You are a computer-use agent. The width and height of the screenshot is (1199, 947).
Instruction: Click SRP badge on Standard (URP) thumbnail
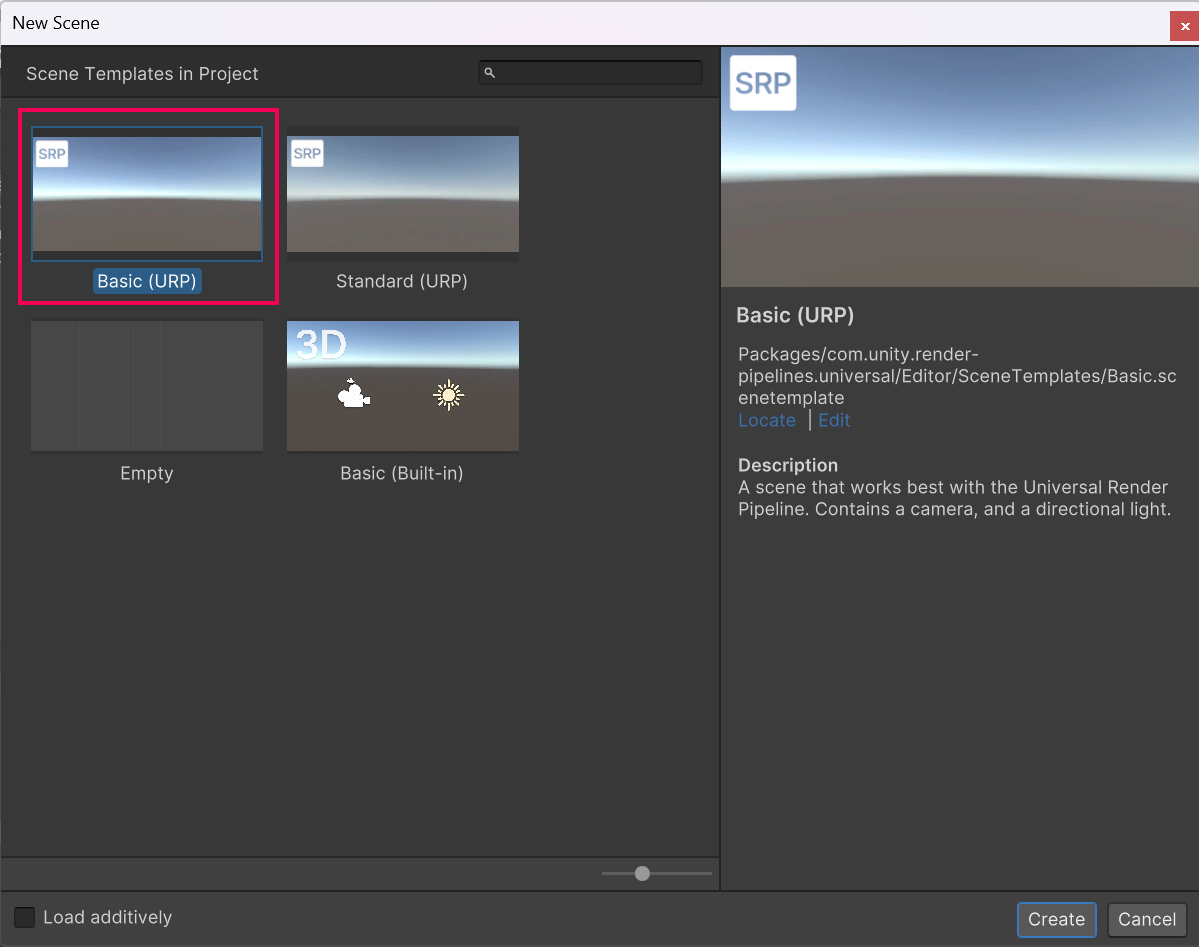pos(307,154)
